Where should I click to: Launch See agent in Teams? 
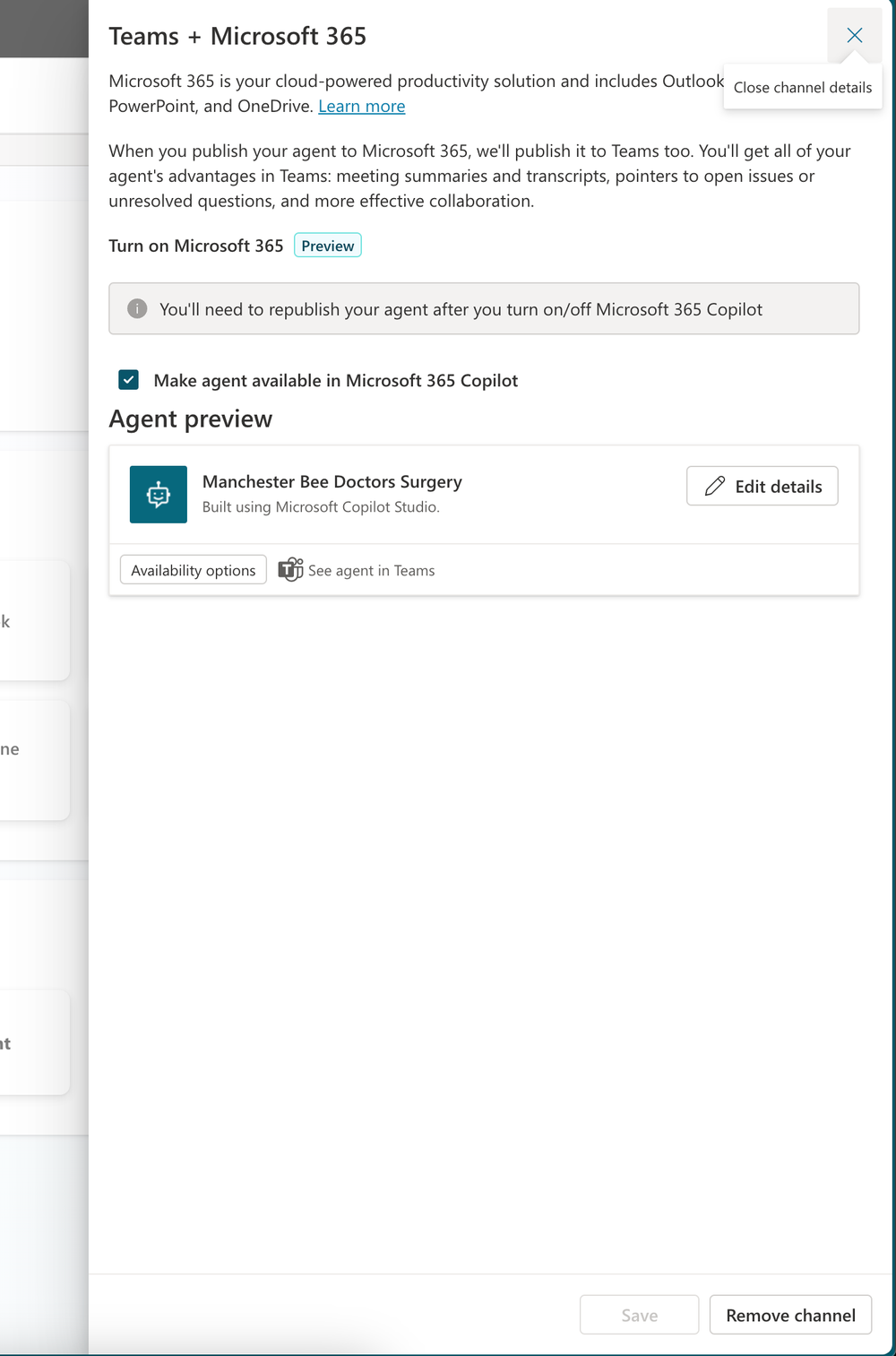(371, 569)
